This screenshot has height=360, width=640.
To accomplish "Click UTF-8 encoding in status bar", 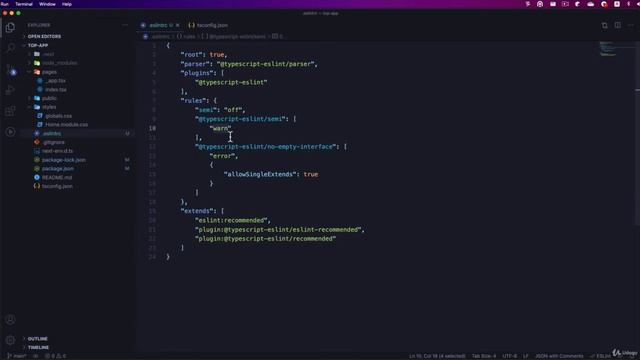I will click(509, 356).
